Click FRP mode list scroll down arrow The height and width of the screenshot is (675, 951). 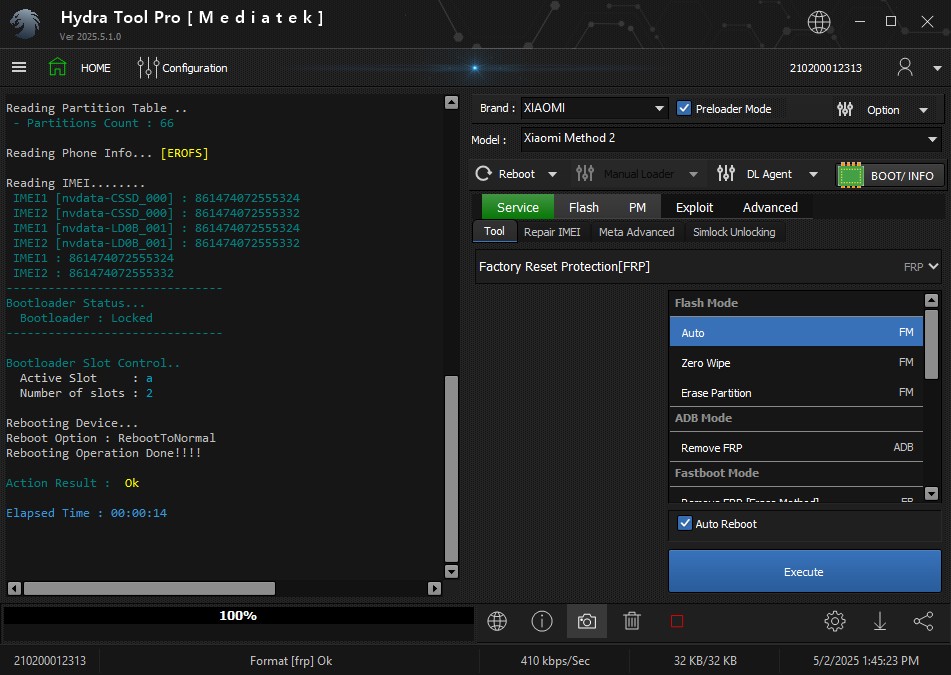(932, 494)
